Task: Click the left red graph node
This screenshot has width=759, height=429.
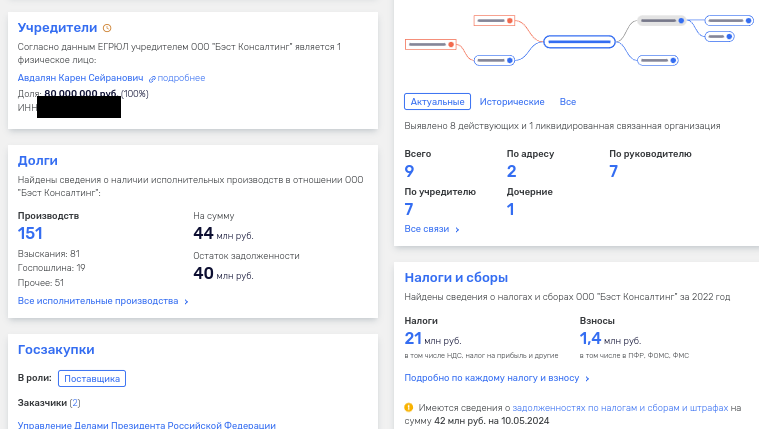Action: click(430, 45)
